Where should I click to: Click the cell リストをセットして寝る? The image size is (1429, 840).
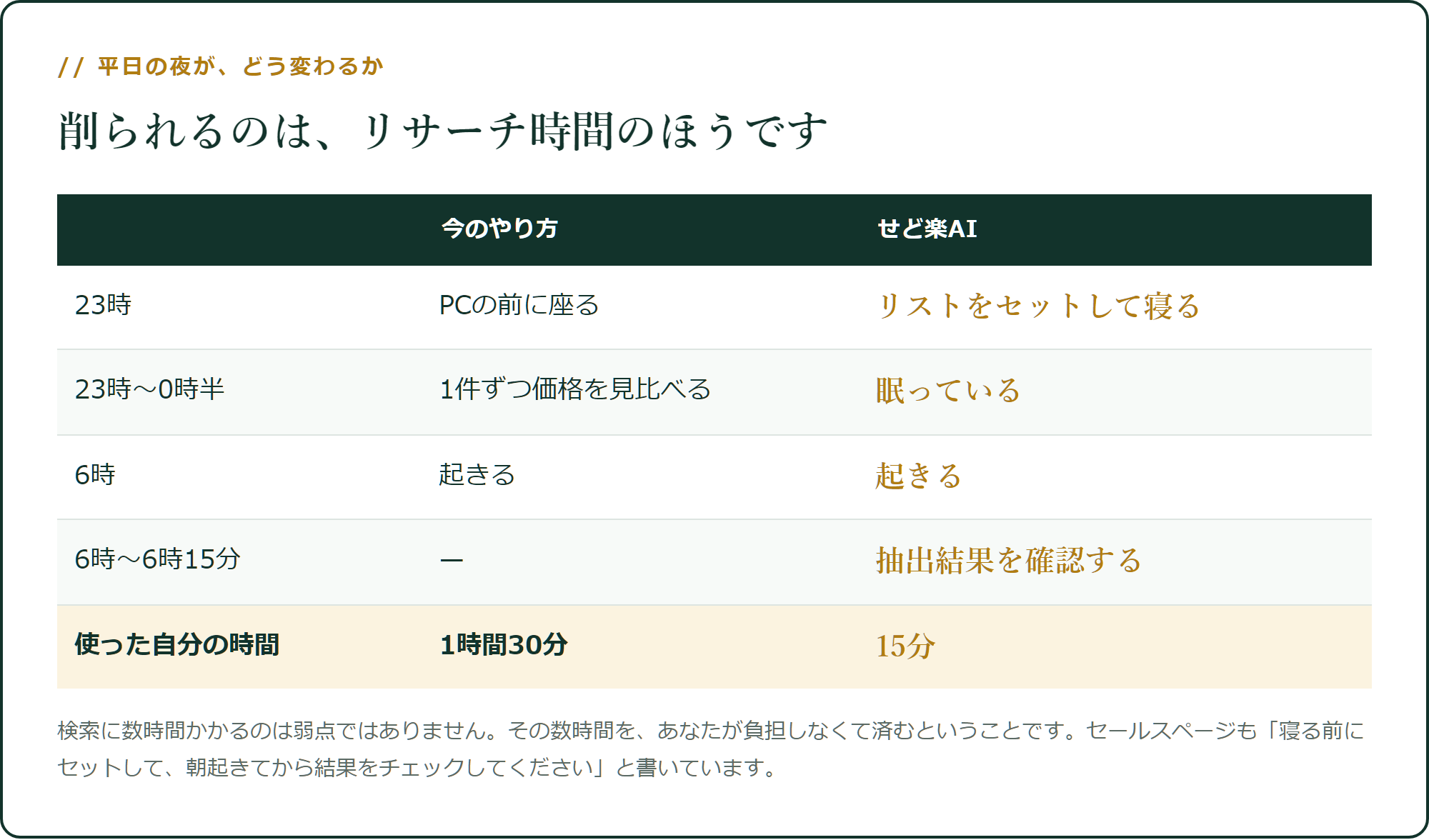pos(1037,306)
